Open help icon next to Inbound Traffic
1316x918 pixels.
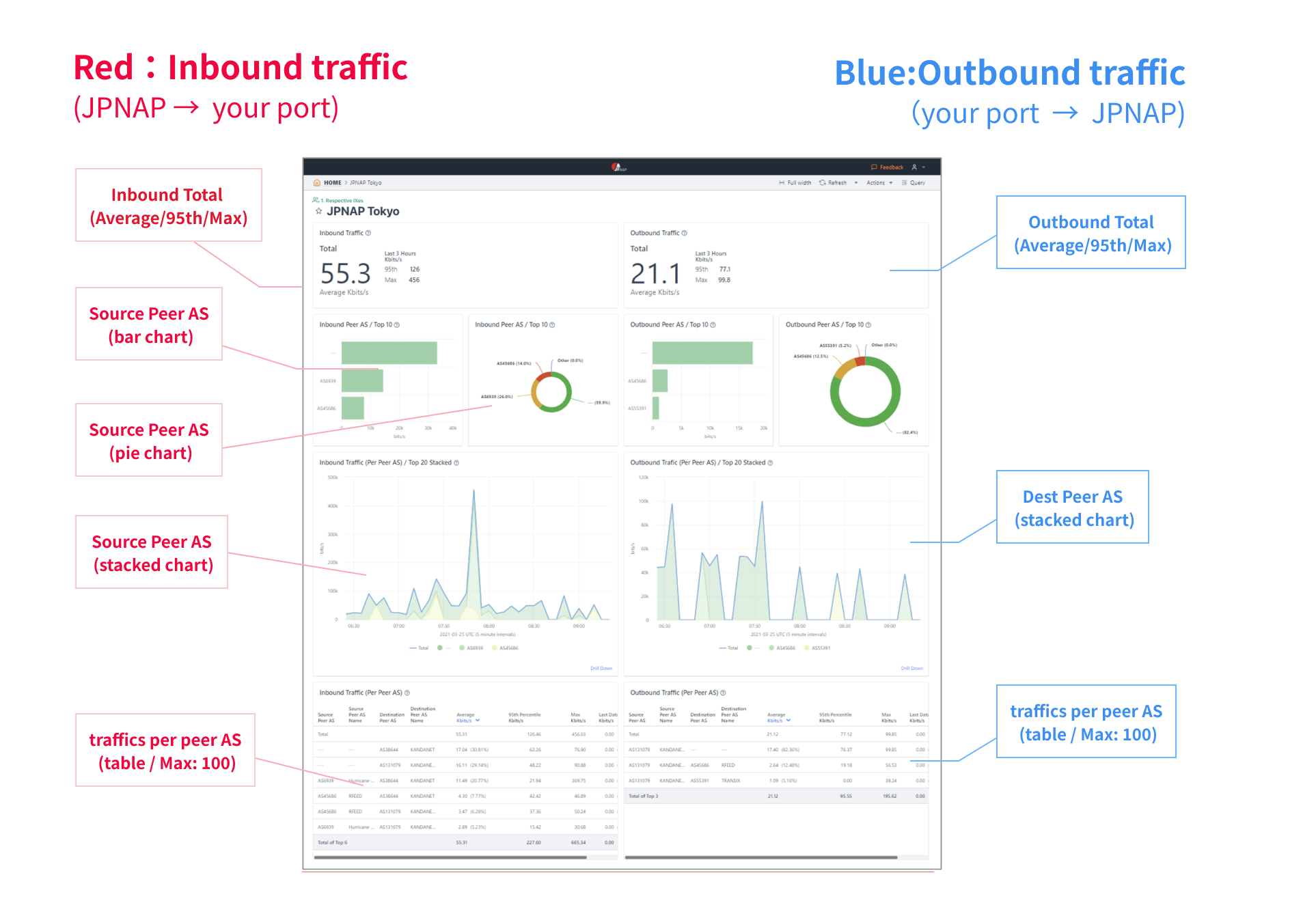(368, 234)
